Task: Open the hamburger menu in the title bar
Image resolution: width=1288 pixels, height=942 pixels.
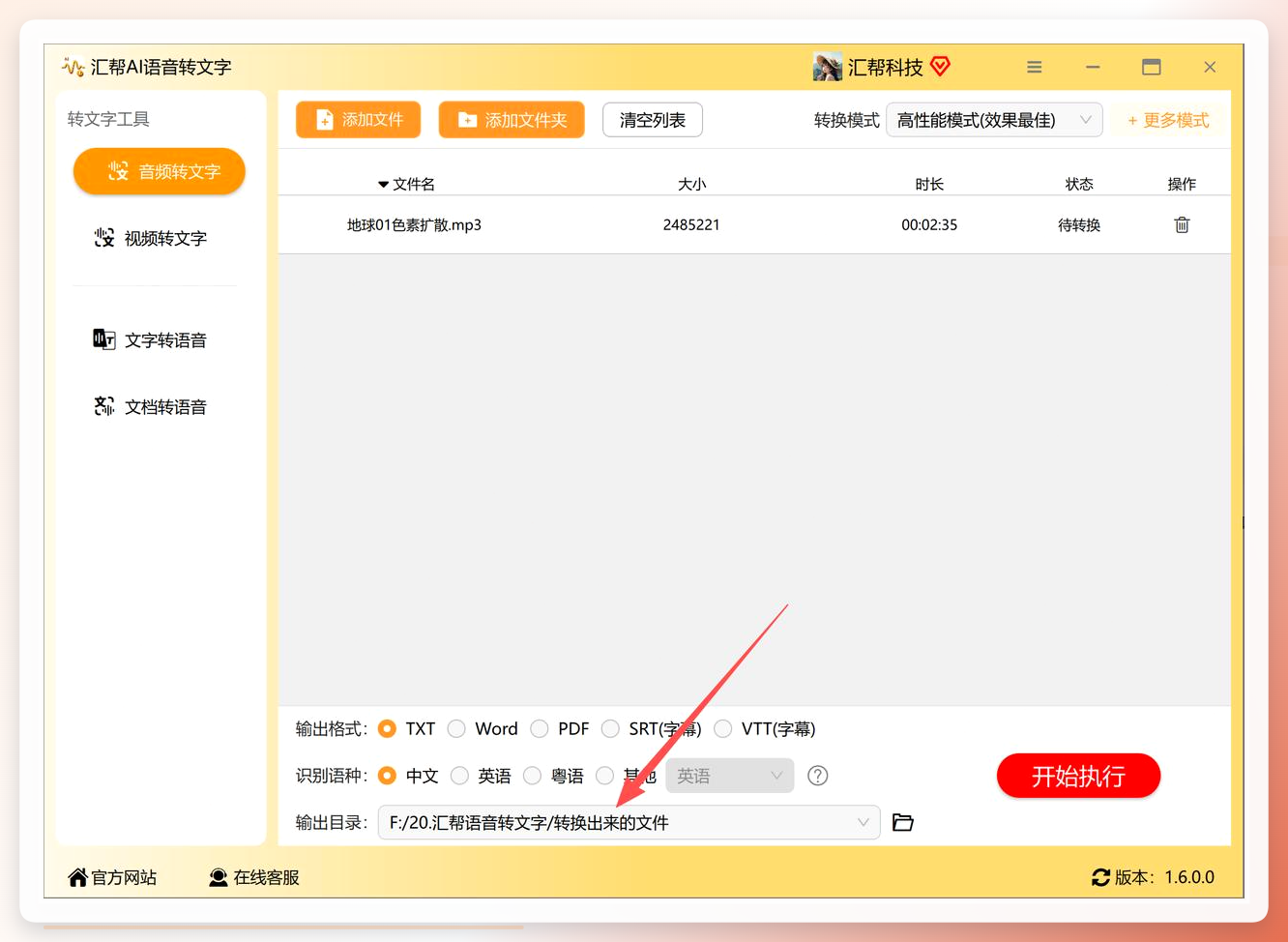Action: 1035,67
